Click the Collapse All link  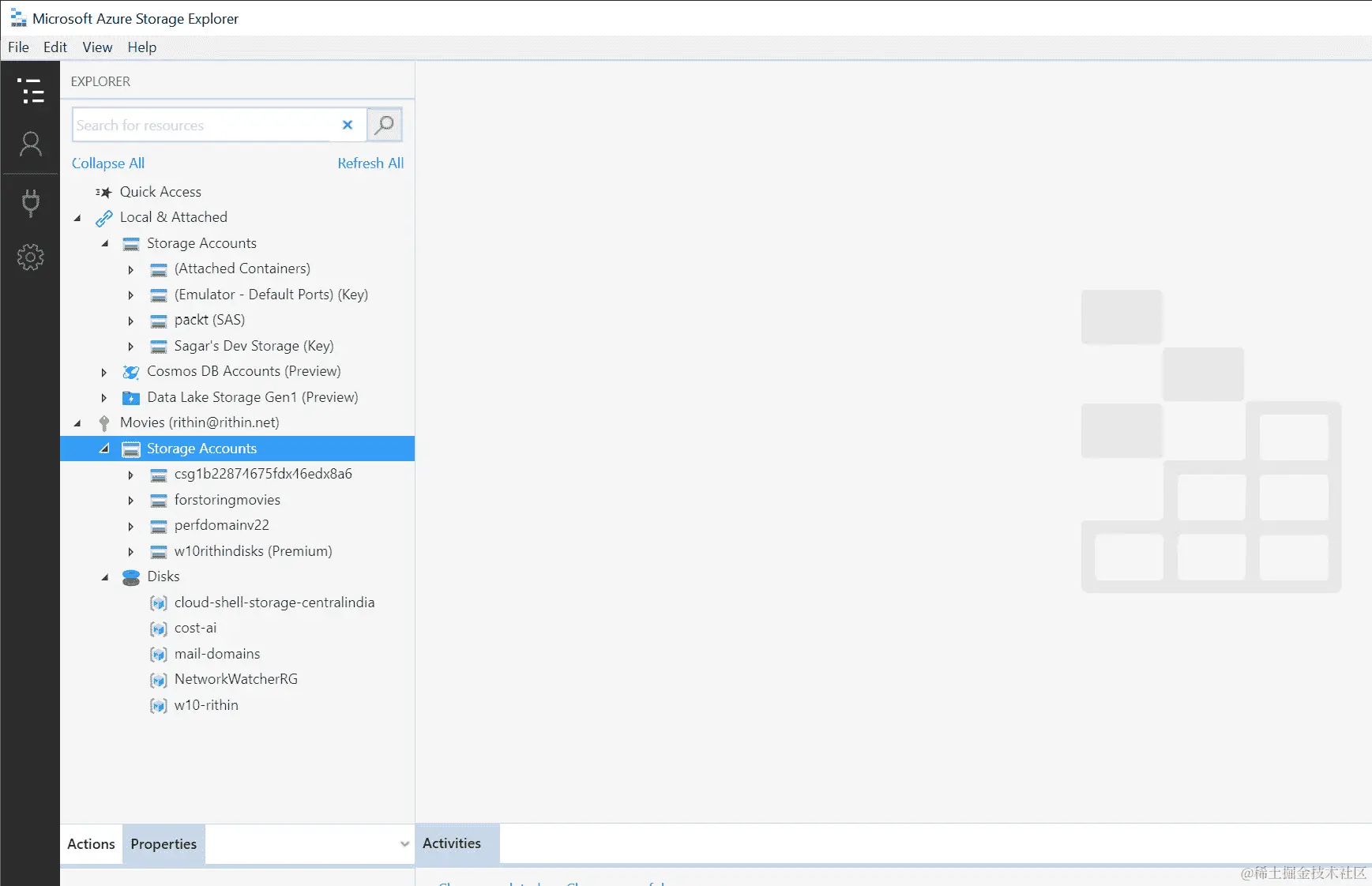click(108, 163)
